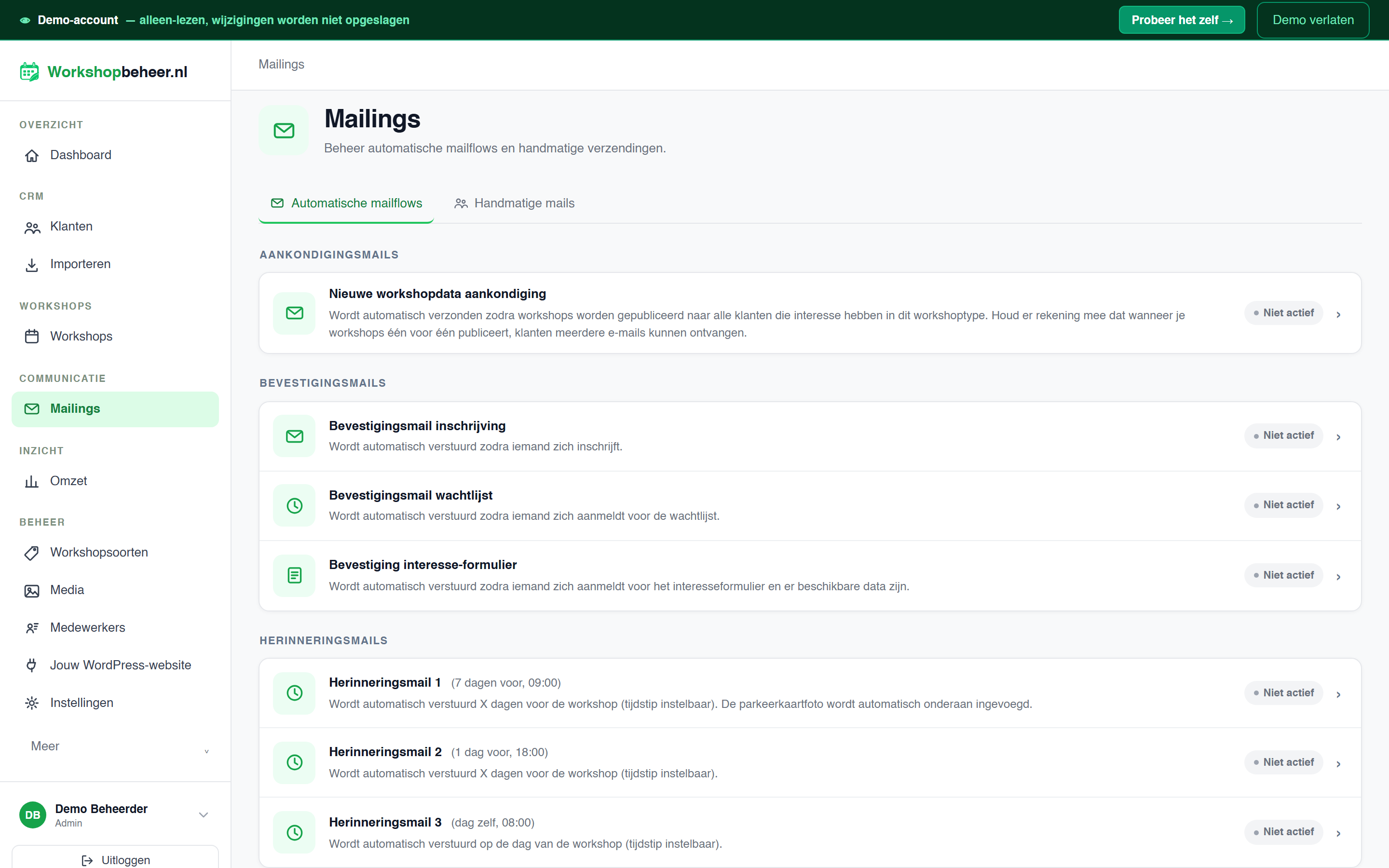Open chevron of Nieuwe workshopdata aankondiging row
Screen dimensions: 1389x868
pyautogui.click(x=1338, y=314)
